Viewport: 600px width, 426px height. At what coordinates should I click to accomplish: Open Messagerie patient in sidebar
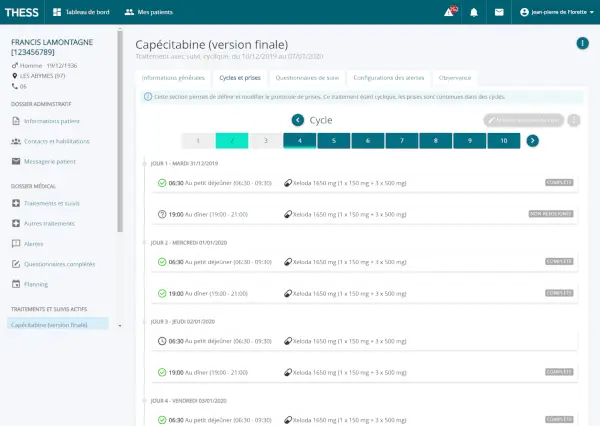[x=50, y=162]
